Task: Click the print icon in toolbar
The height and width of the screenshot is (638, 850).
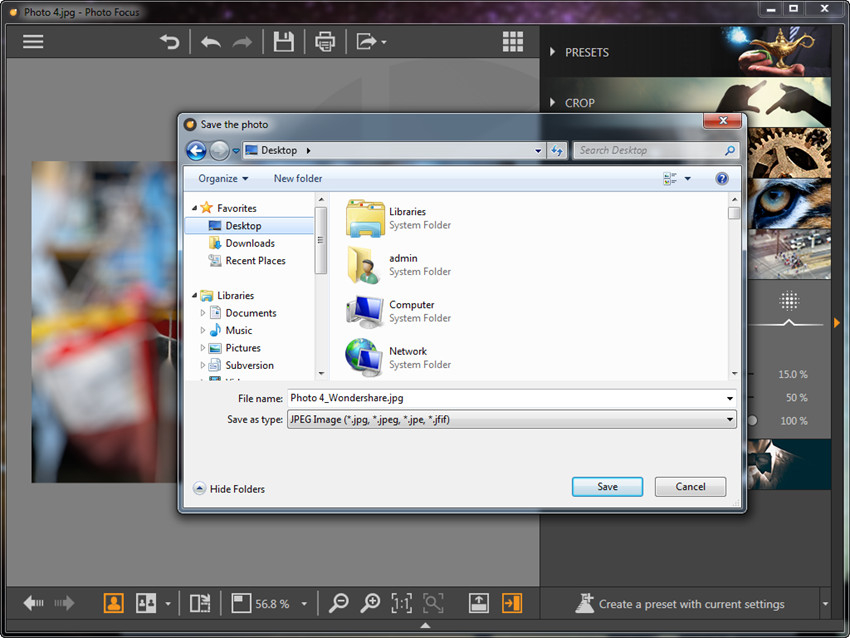Action: (325, 42)
